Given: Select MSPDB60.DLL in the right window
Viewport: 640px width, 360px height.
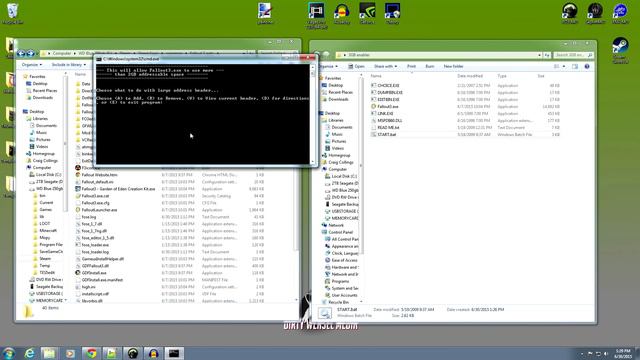Looking at the screenshot, I should click(x=389, y=120).
